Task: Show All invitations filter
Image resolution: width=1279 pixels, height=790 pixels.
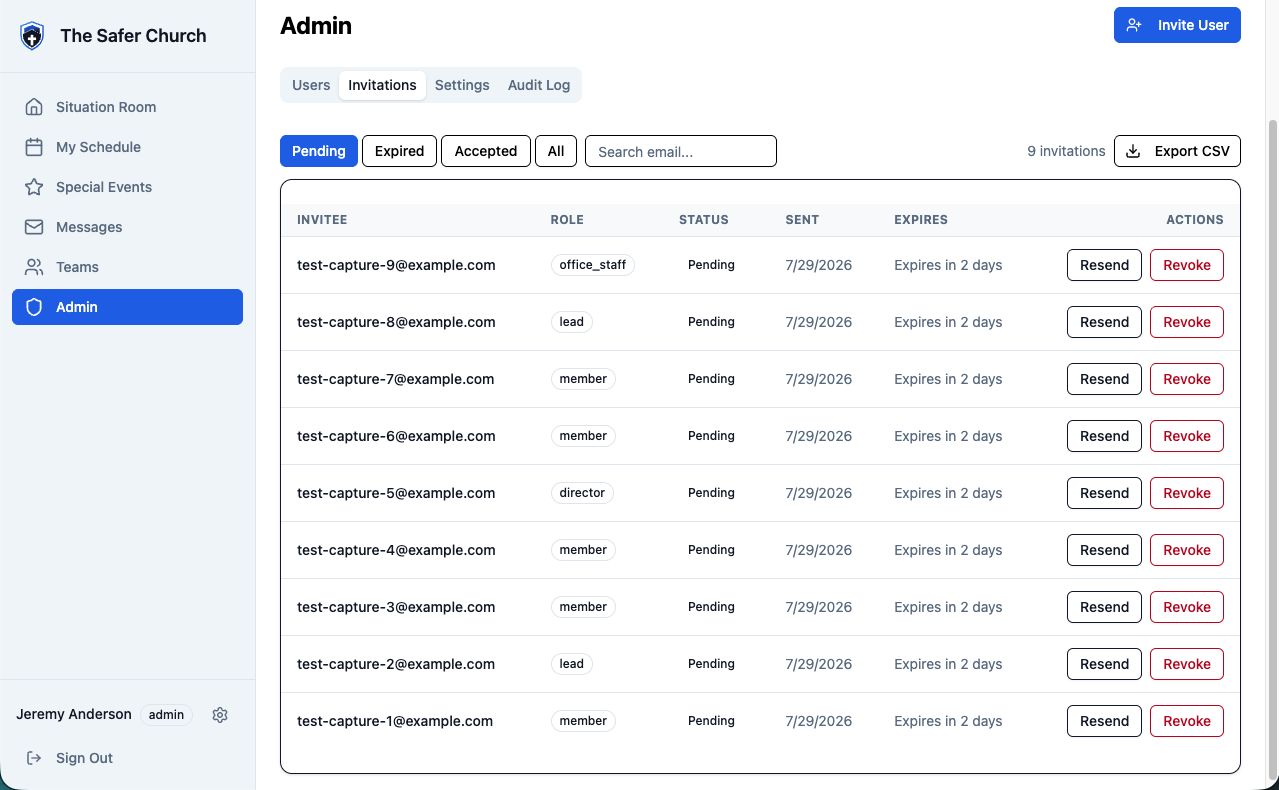Action: (556, 151)
